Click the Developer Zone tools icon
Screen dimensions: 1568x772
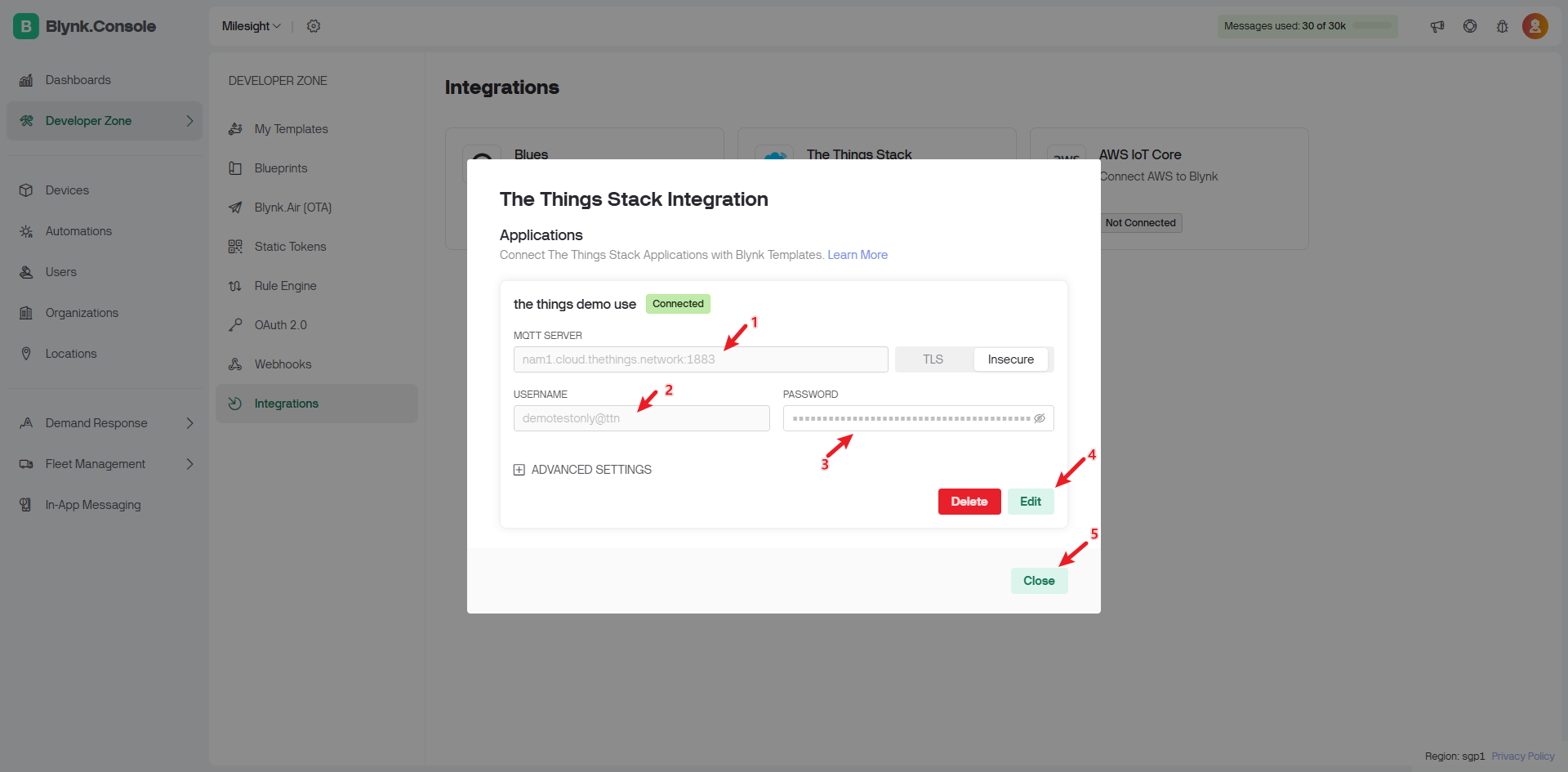(x=26, y=121)
